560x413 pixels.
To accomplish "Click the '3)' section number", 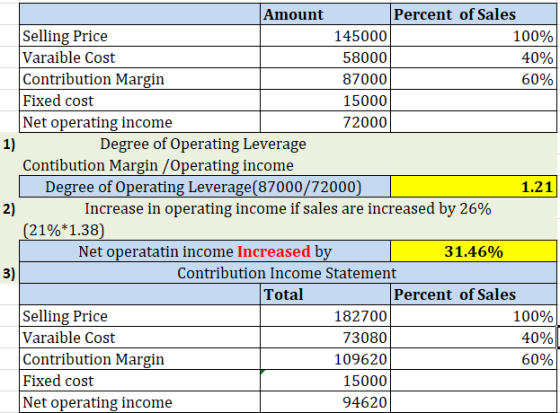I will [9, 273].
